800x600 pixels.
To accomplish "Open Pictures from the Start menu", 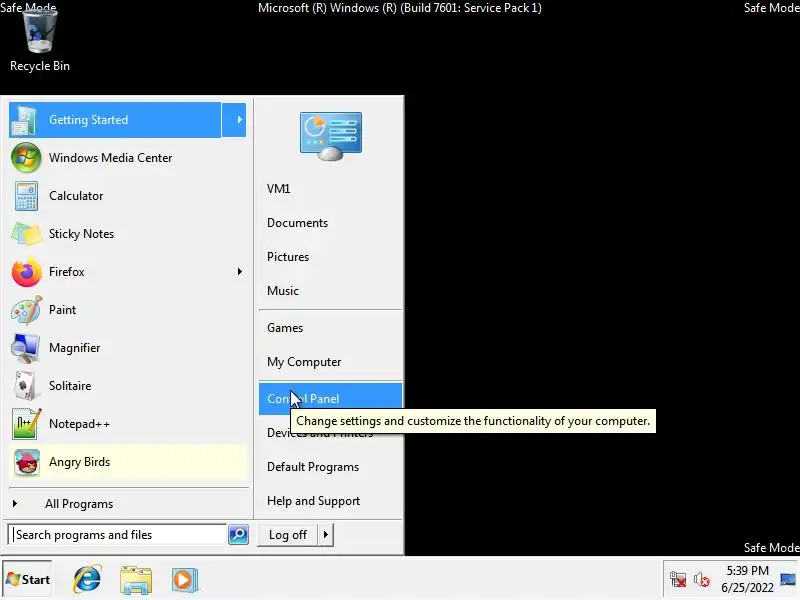I will pyautogui.click(x=288, y=257).
